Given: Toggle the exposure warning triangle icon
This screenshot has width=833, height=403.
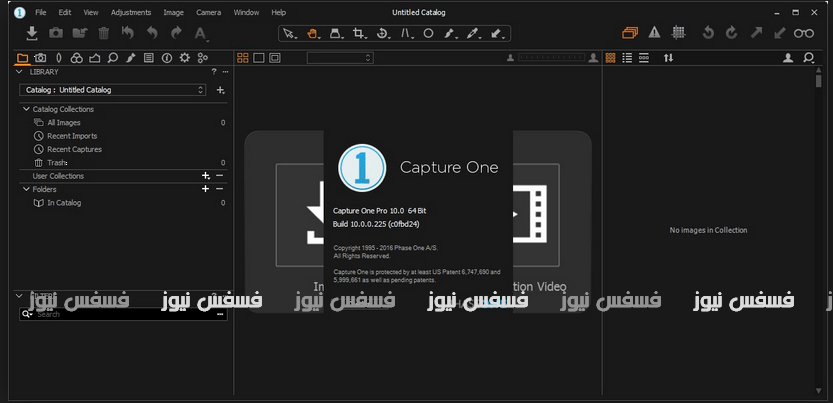Looking at the screenshot, I should (654, 33).
